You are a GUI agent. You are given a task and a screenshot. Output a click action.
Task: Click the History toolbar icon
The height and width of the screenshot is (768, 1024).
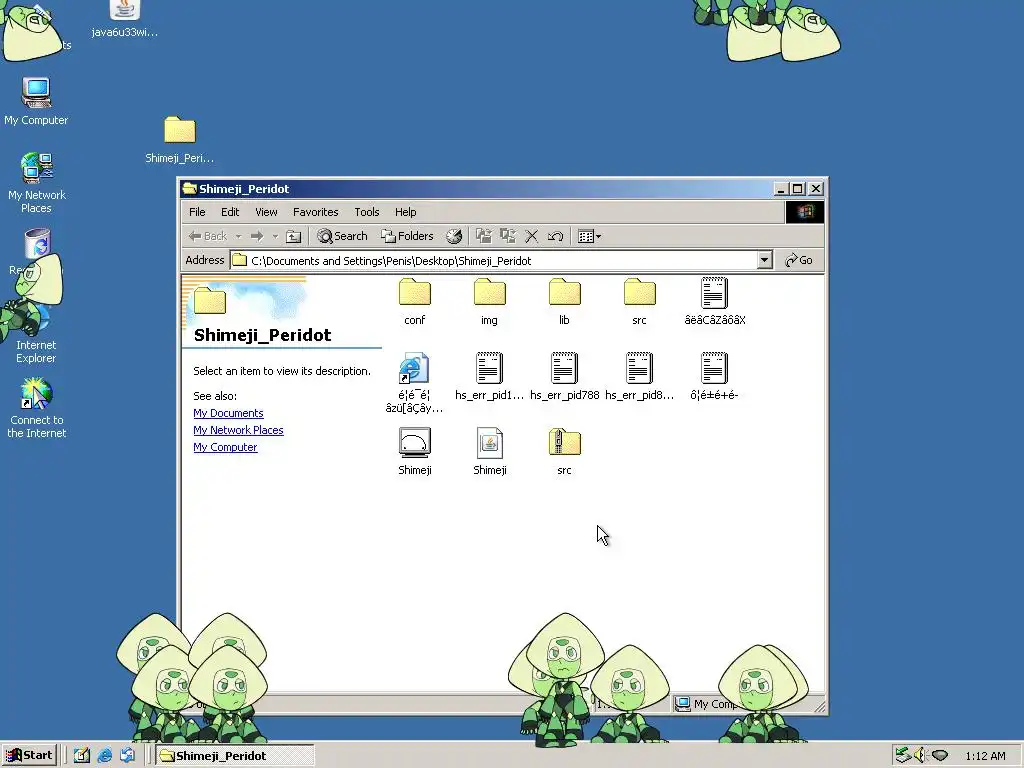coord(454,236)
